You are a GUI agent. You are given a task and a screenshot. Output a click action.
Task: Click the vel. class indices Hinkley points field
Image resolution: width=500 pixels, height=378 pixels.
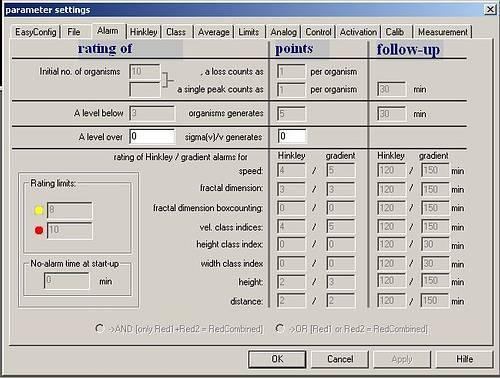click(291, 227)
